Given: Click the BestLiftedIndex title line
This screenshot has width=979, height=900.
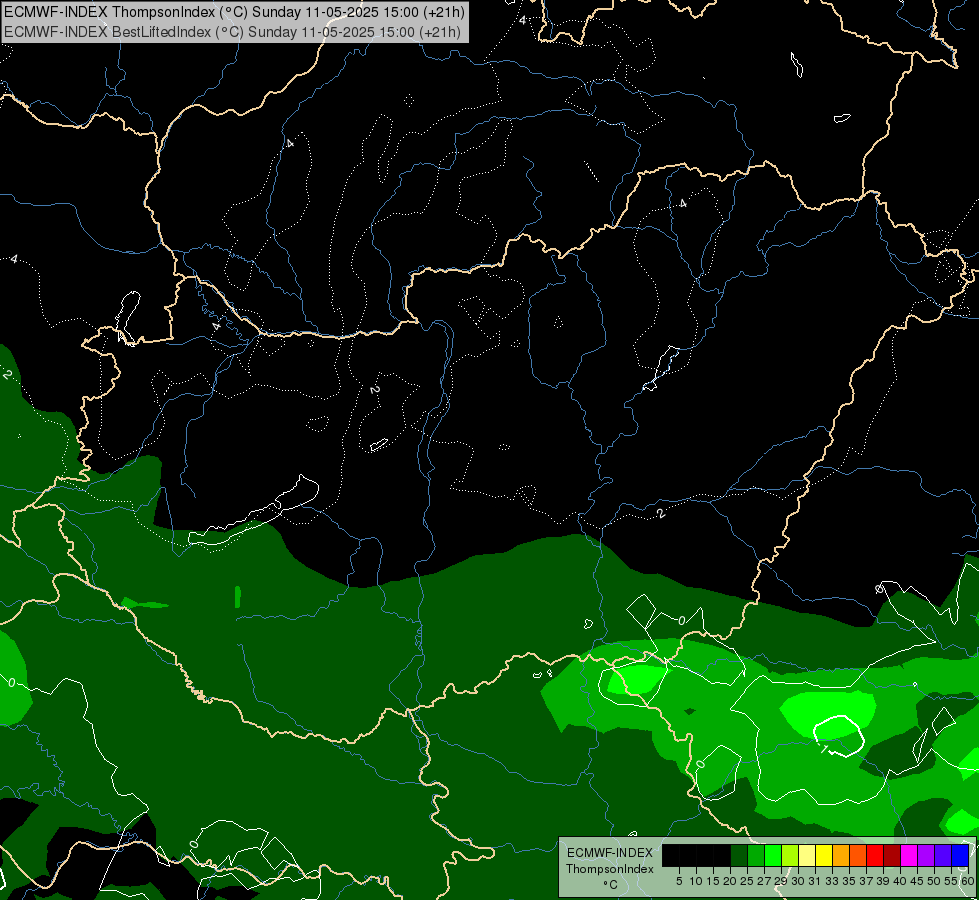Looking at the screenshot, I should click(x=232, y=32).
